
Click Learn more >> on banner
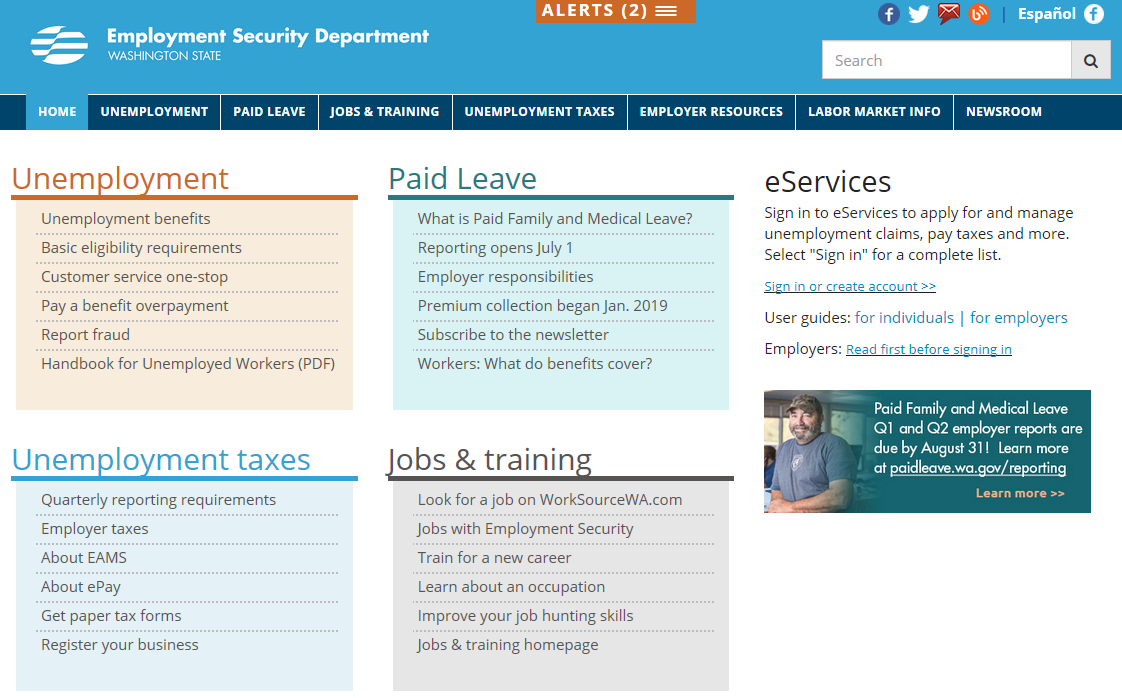coord(1020,493)
